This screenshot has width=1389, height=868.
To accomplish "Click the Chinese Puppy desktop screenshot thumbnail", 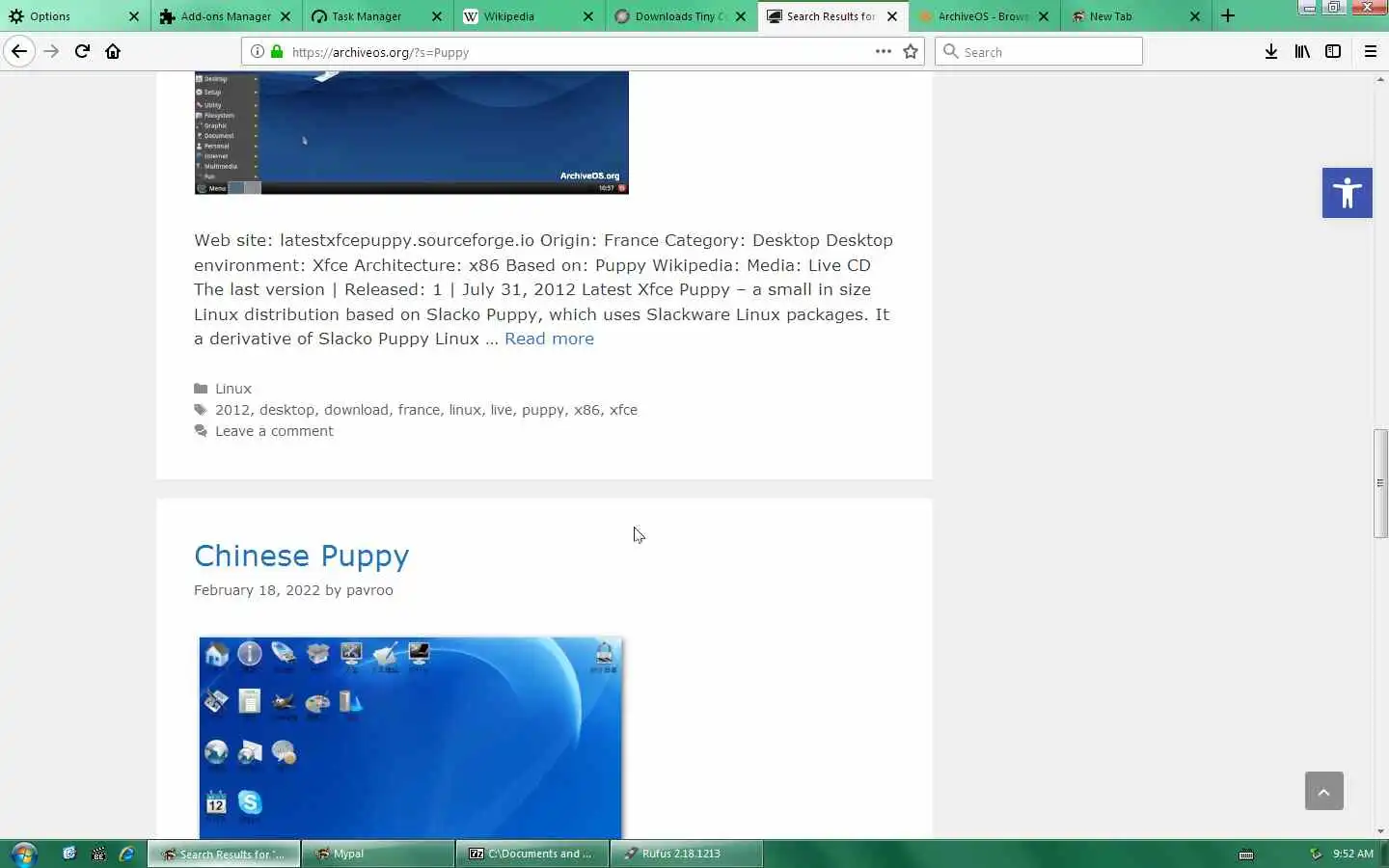I will [411, 737].
